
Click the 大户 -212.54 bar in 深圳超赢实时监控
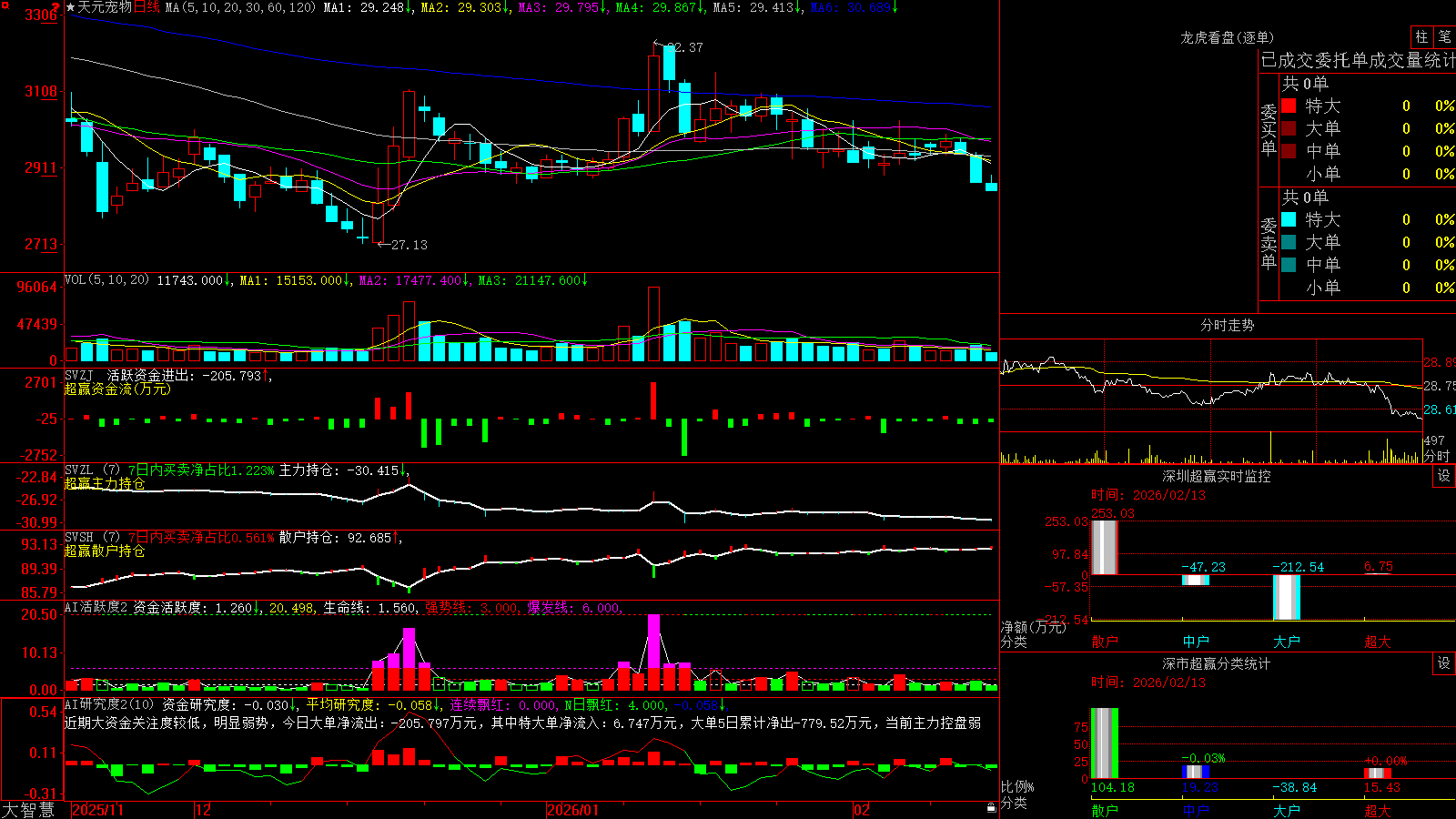[1286, 597]
